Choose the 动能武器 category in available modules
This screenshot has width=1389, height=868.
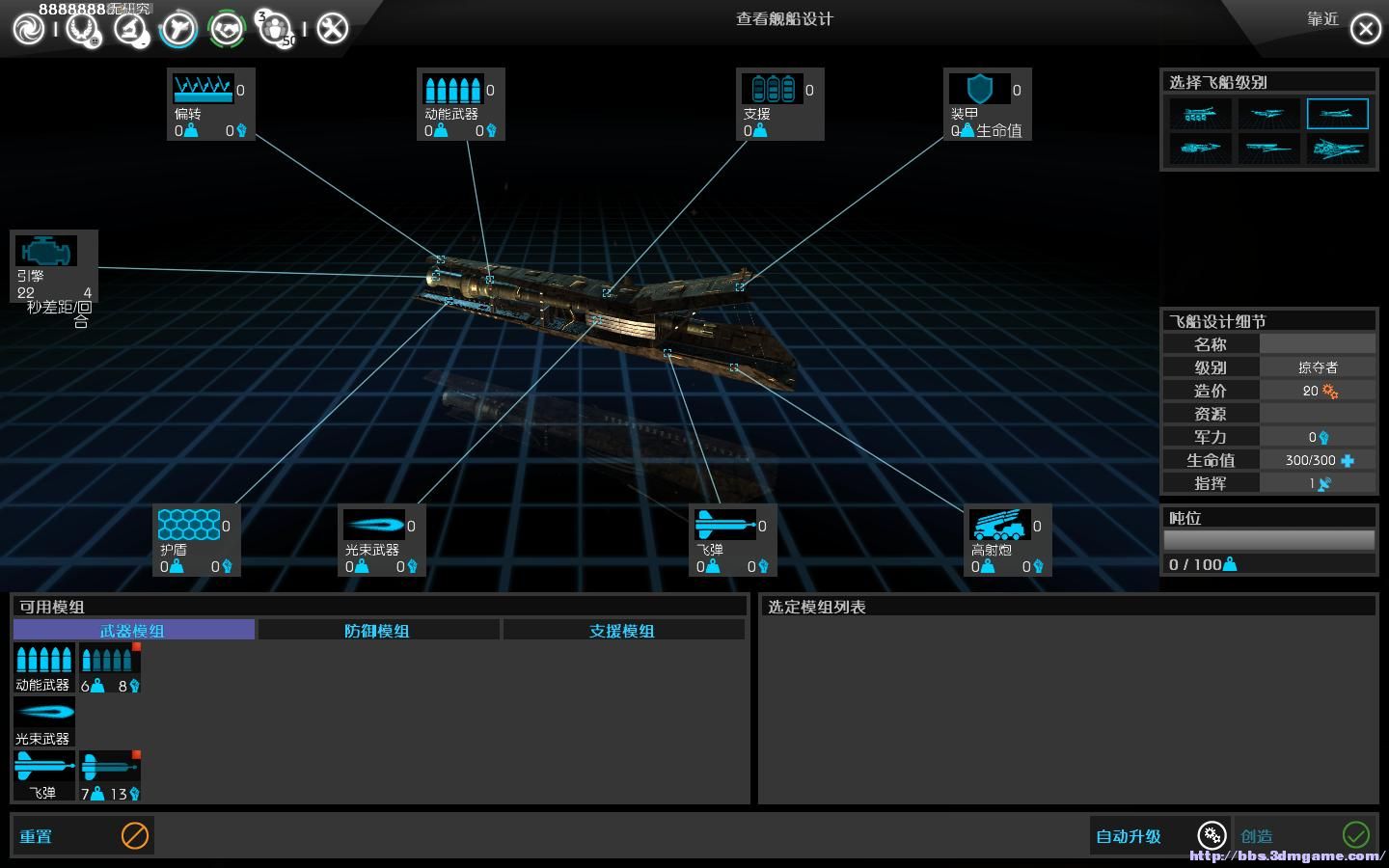click(x=44, y=668)
